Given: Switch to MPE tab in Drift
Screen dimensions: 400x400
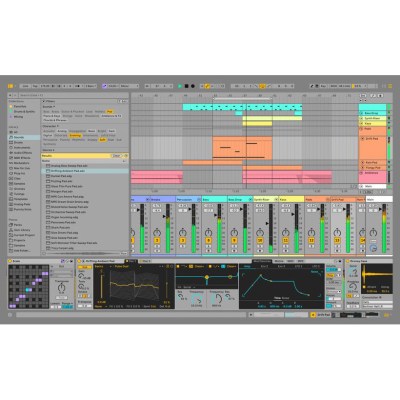Looking at the screenshot, I should point(300,261).
